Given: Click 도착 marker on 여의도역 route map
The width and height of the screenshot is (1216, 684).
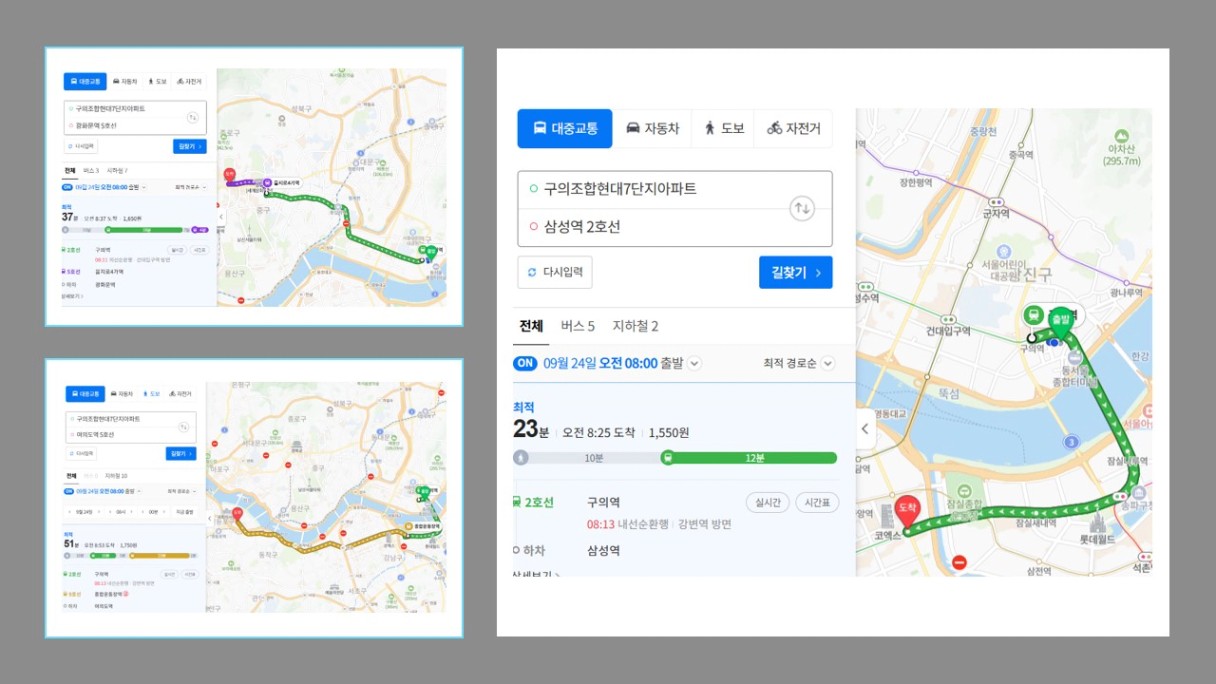Looking at the screenshot, I should tap(237, 514).
